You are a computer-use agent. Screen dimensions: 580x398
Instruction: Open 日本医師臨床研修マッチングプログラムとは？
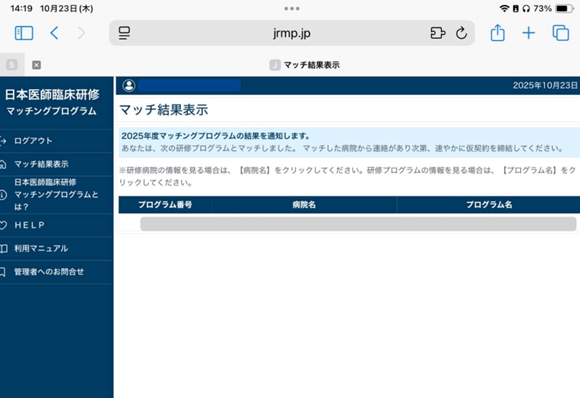[x=56, y=194]
